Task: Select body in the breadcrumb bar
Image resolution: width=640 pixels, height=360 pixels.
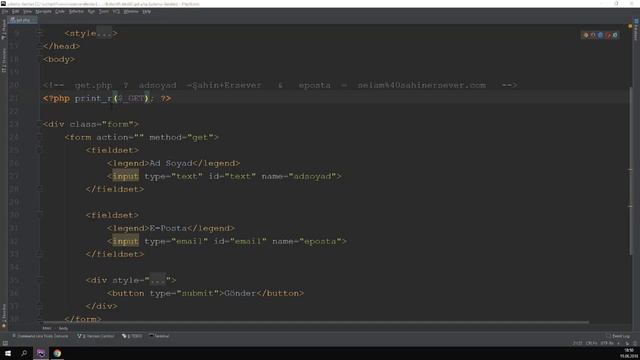Action: (63, 328)
